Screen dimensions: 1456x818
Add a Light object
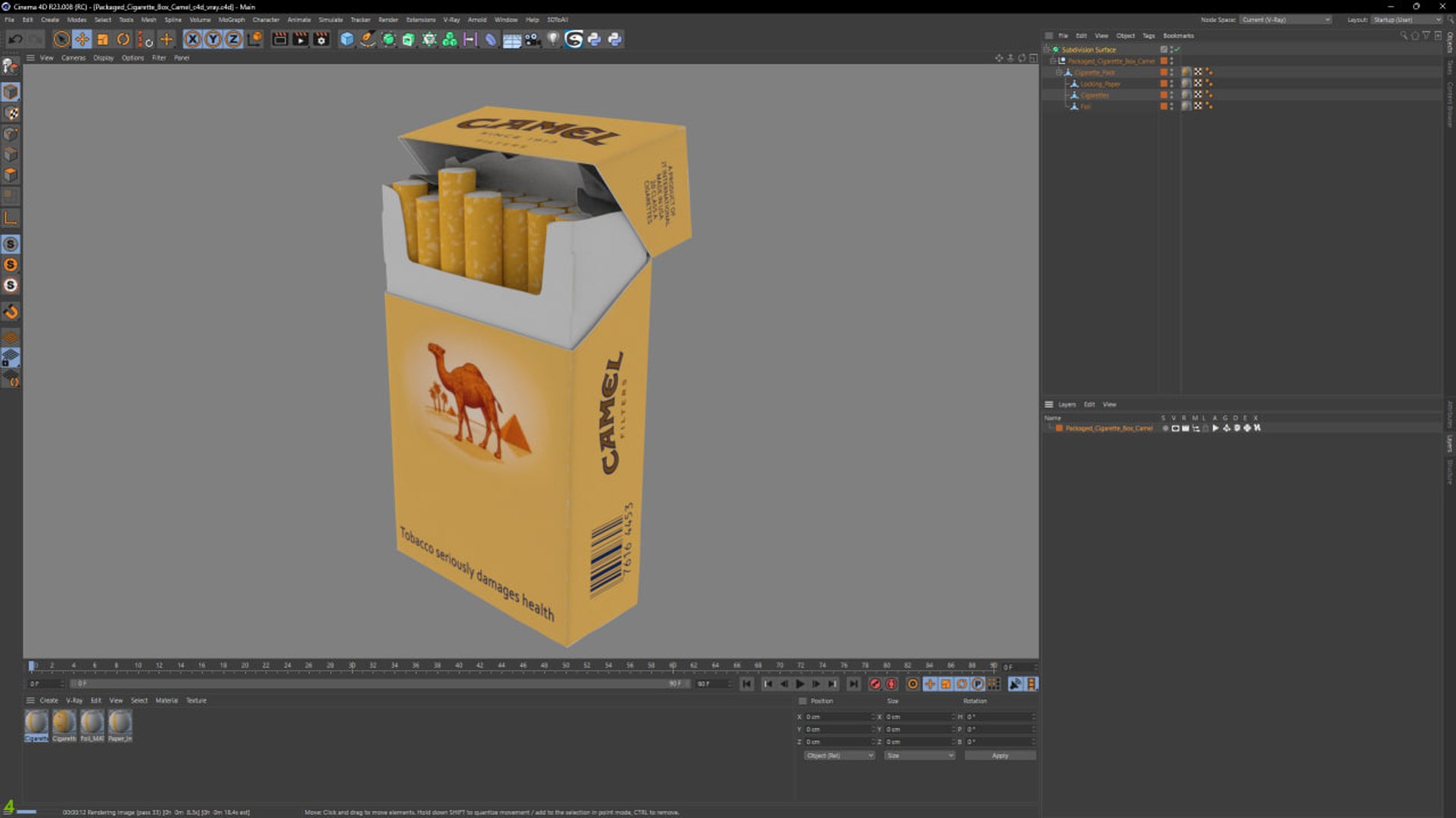pos(553,39)
